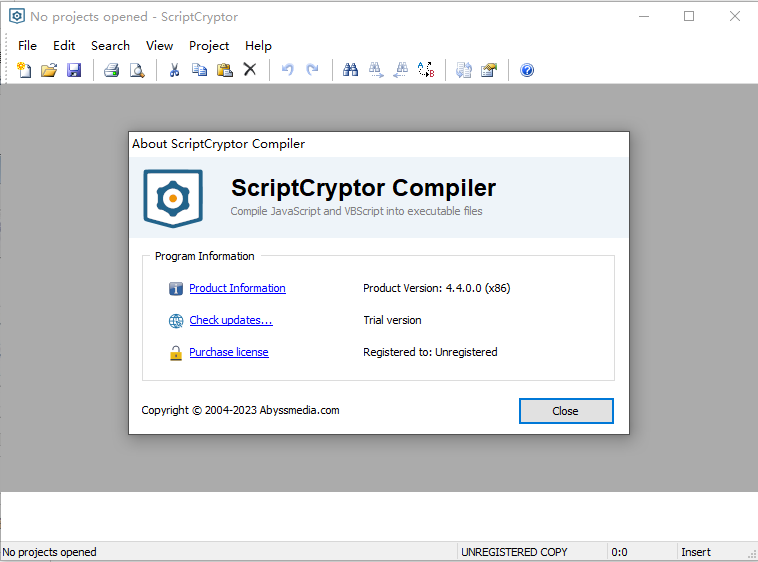Open Print Preview from toolbar
758x562 pixels.
pos(137,70)
